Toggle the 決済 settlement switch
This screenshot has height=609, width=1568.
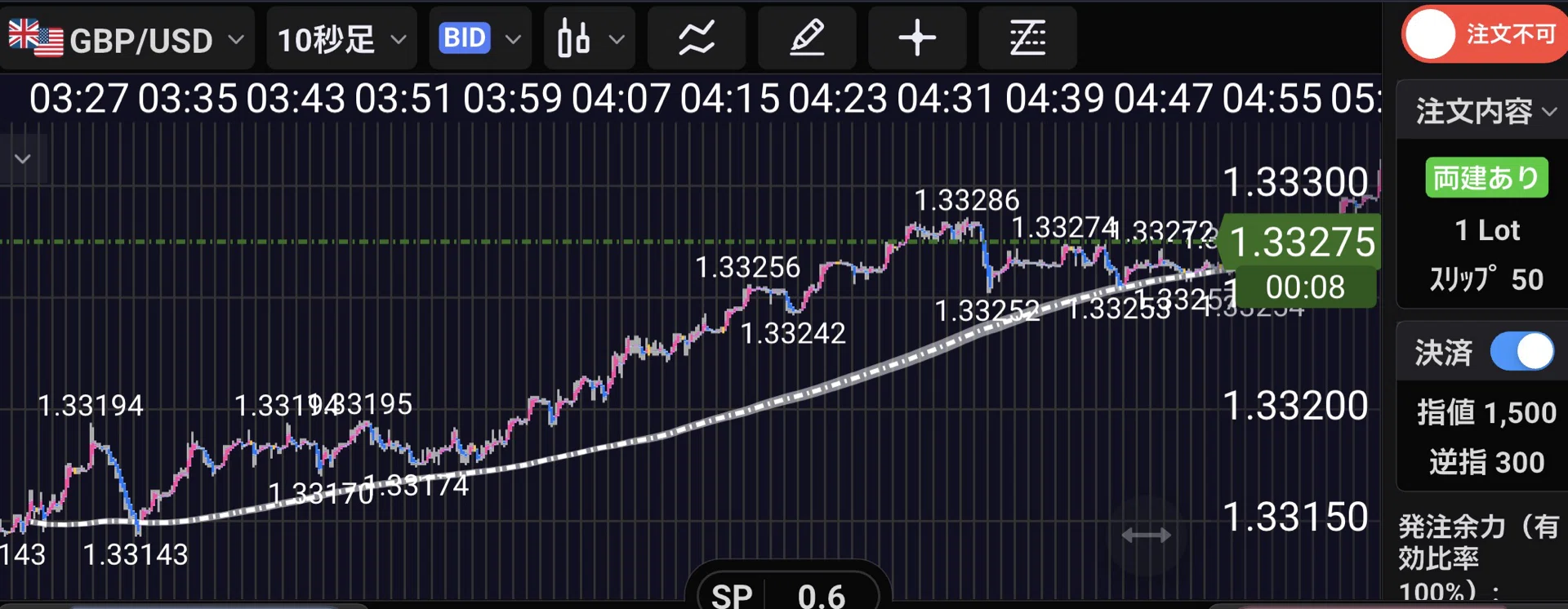1522,352
